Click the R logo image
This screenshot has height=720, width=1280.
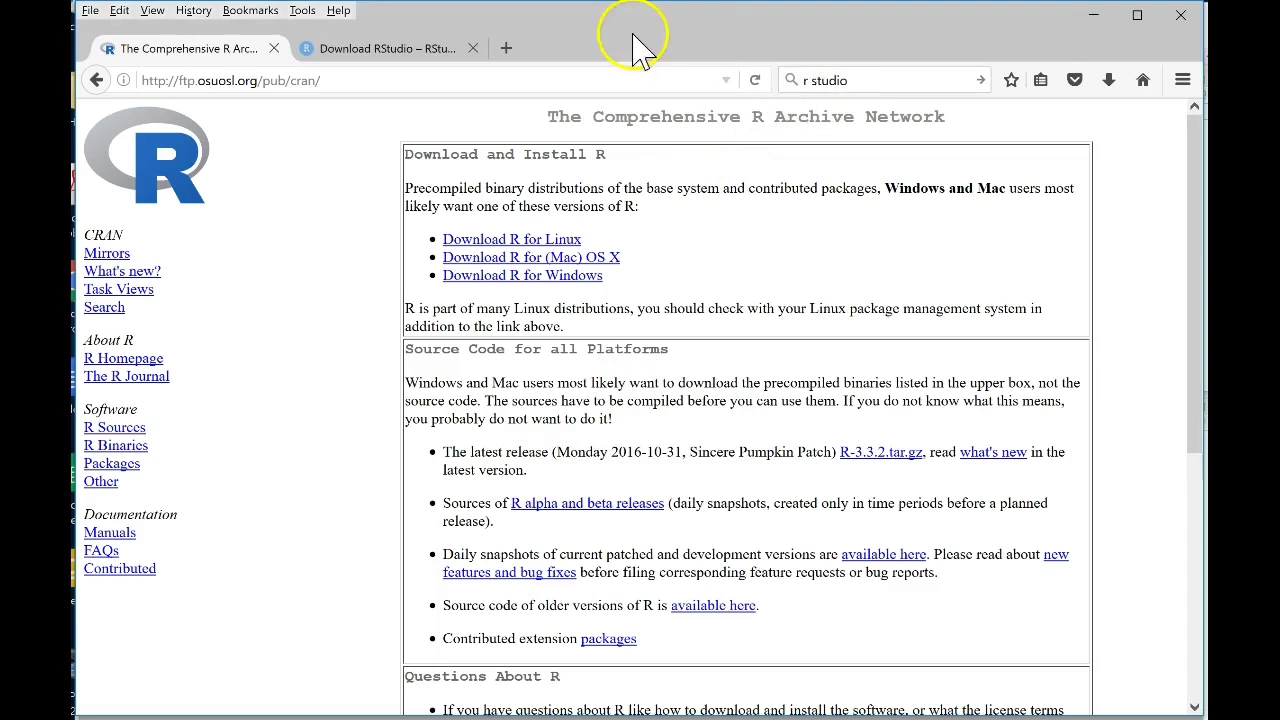(147, 156)
